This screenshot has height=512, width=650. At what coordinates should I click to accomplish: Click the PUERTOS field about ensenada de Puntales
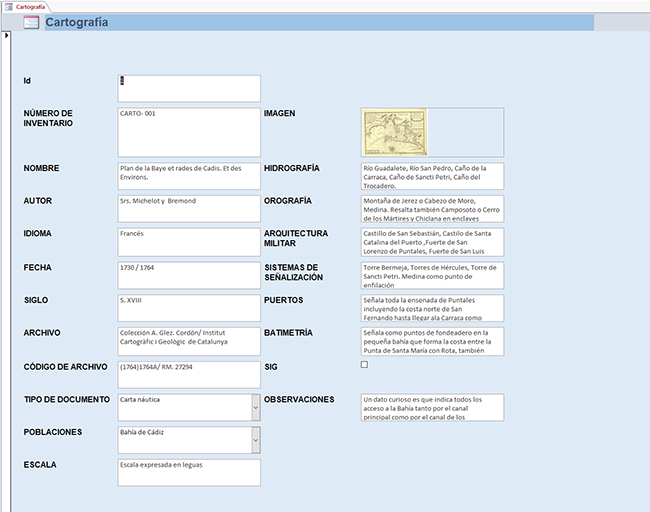tap(432, 308)
